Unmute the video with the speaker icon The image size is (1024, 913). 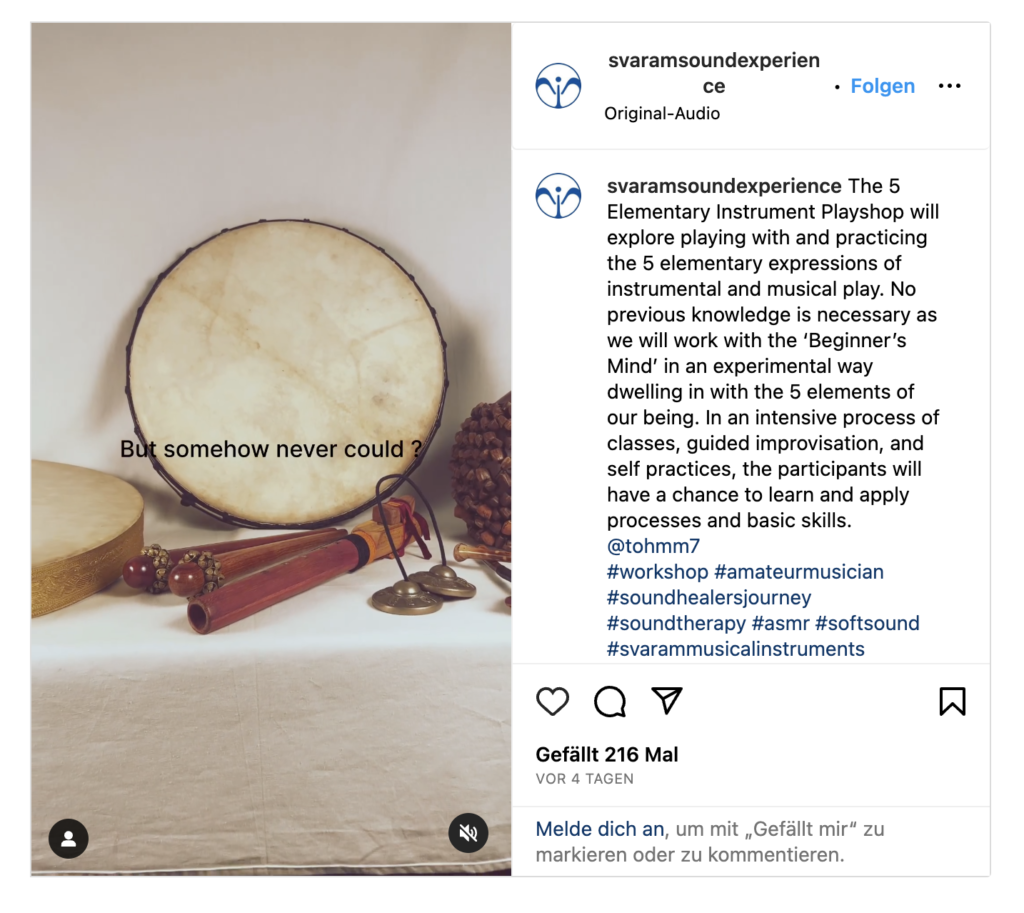(468, 833)
